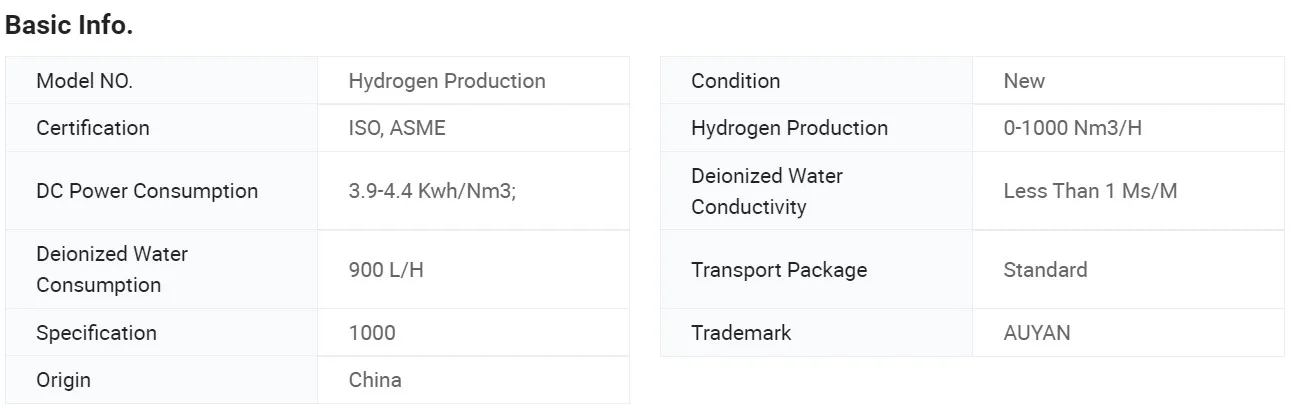
Task: Click the Standard transport package value
Action: coord(1045,270)
